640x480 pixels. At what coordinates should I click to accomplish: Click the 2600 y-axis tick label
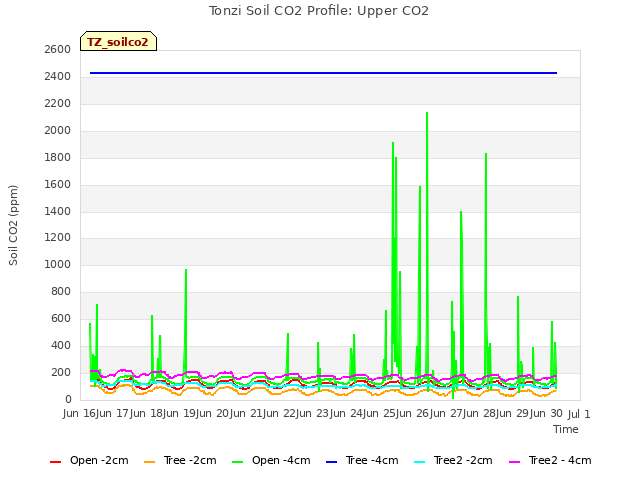pyautogui.click(x=58, y=49)
